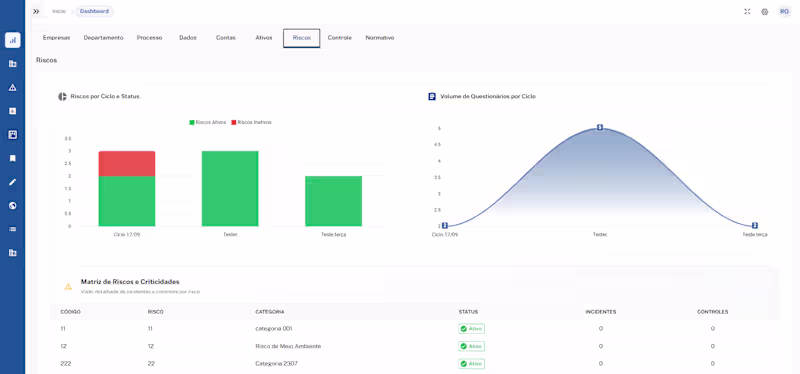
Task: Click the pie icon beside Riscos por Ciclo
Action: 62,96
